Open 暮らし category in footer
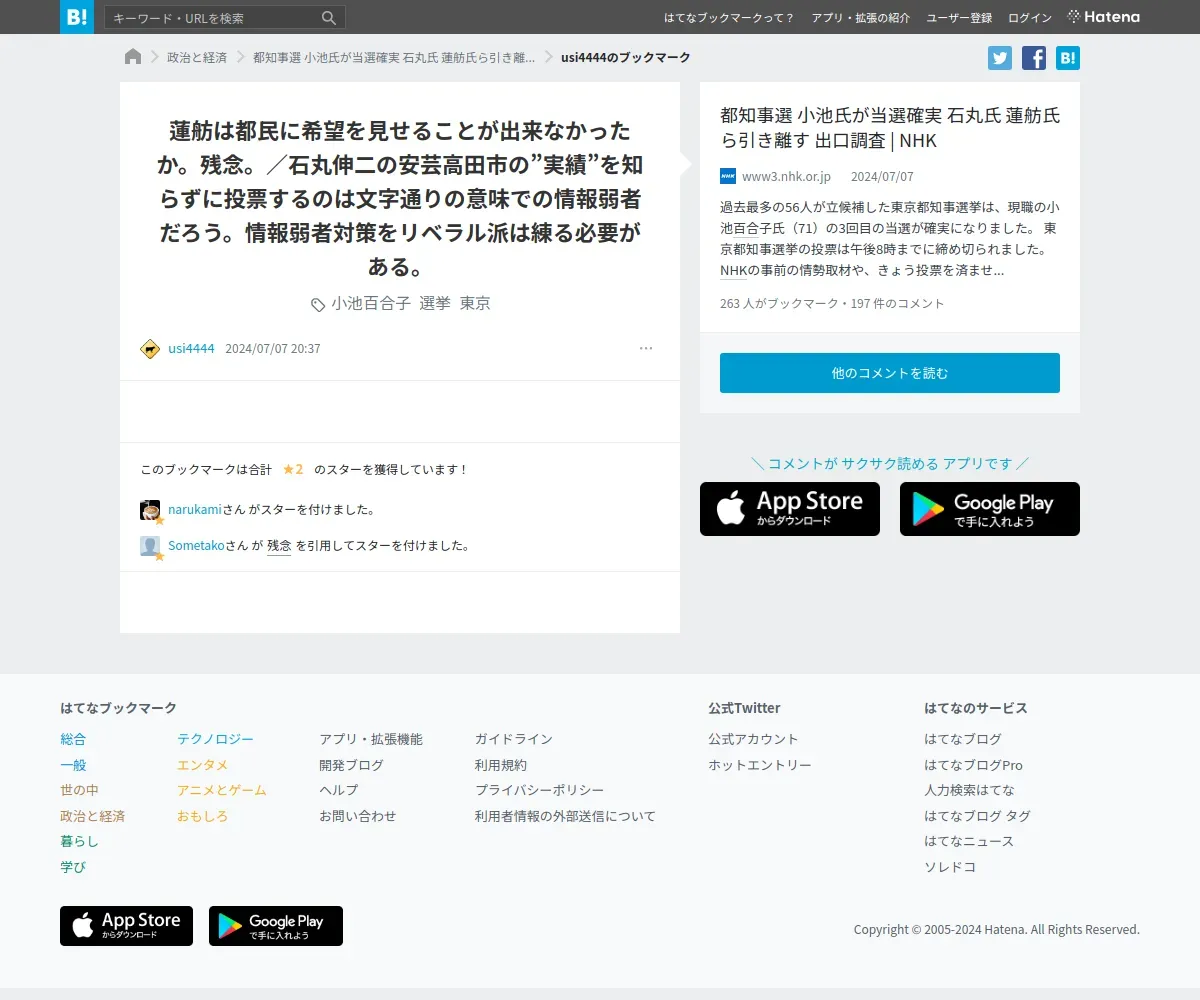Viewport: 1200px width, 1000px height. [79, 841]
